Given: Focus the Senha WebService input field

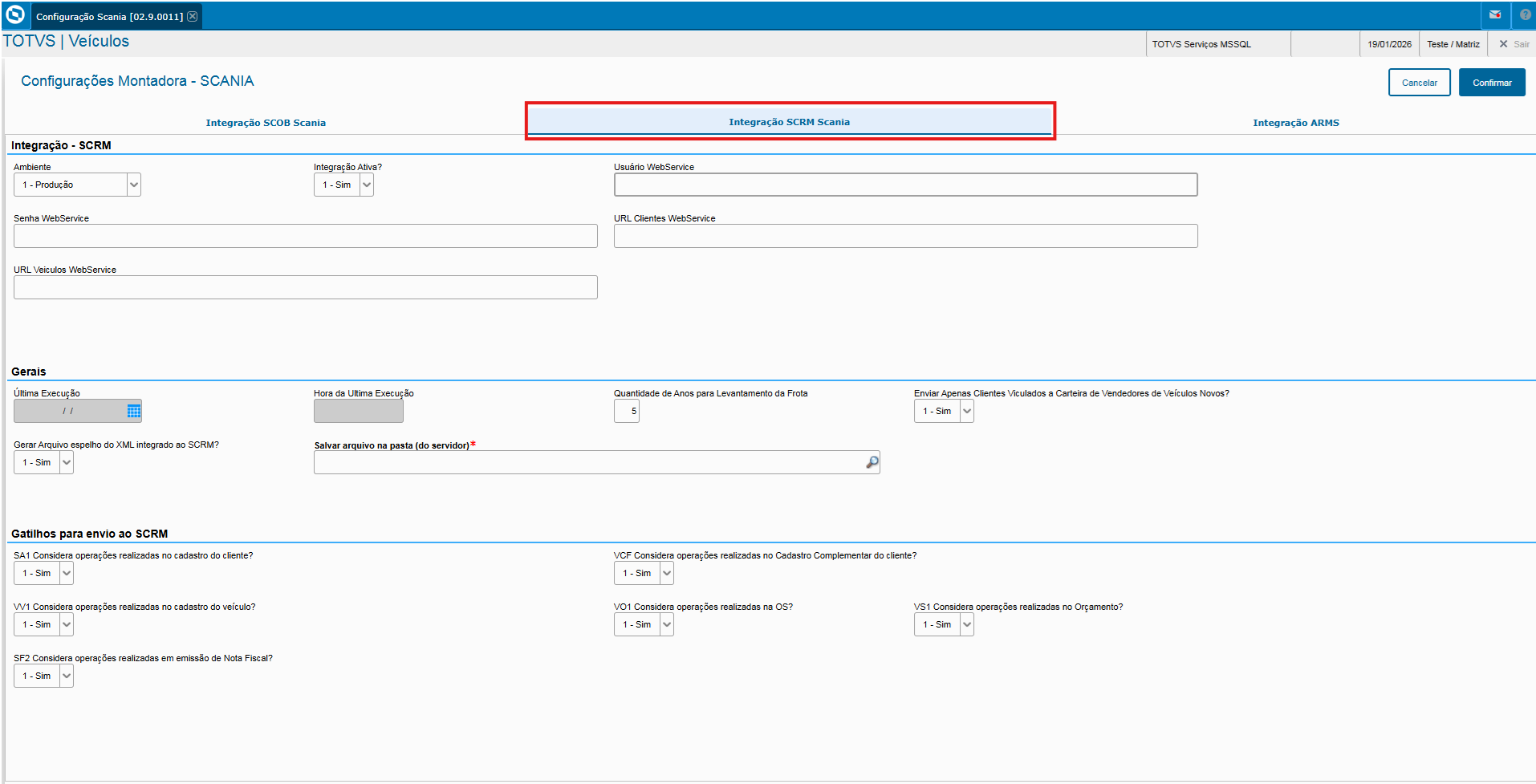Looking at the screenshot, I should pyautogui.click(x=305, y=236).
